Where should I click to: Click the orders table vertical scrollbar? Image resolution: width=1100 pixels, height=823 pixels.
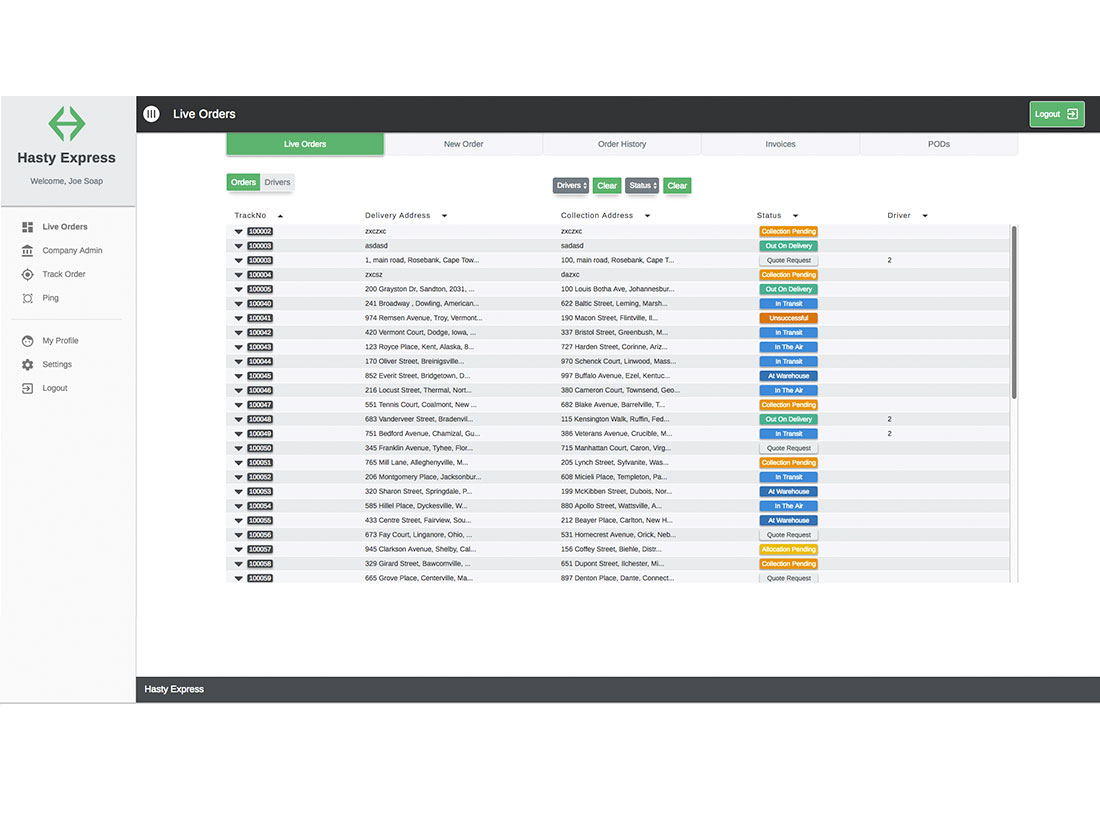coord(1014,312)
